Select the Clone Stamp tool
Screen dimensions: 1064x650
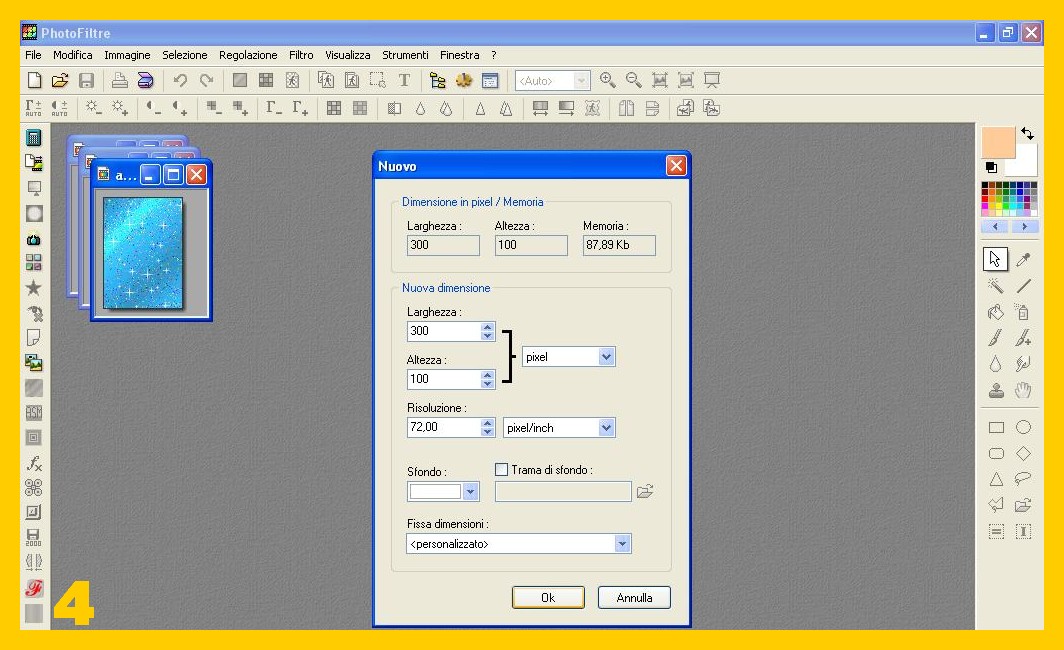coord(995,390)
